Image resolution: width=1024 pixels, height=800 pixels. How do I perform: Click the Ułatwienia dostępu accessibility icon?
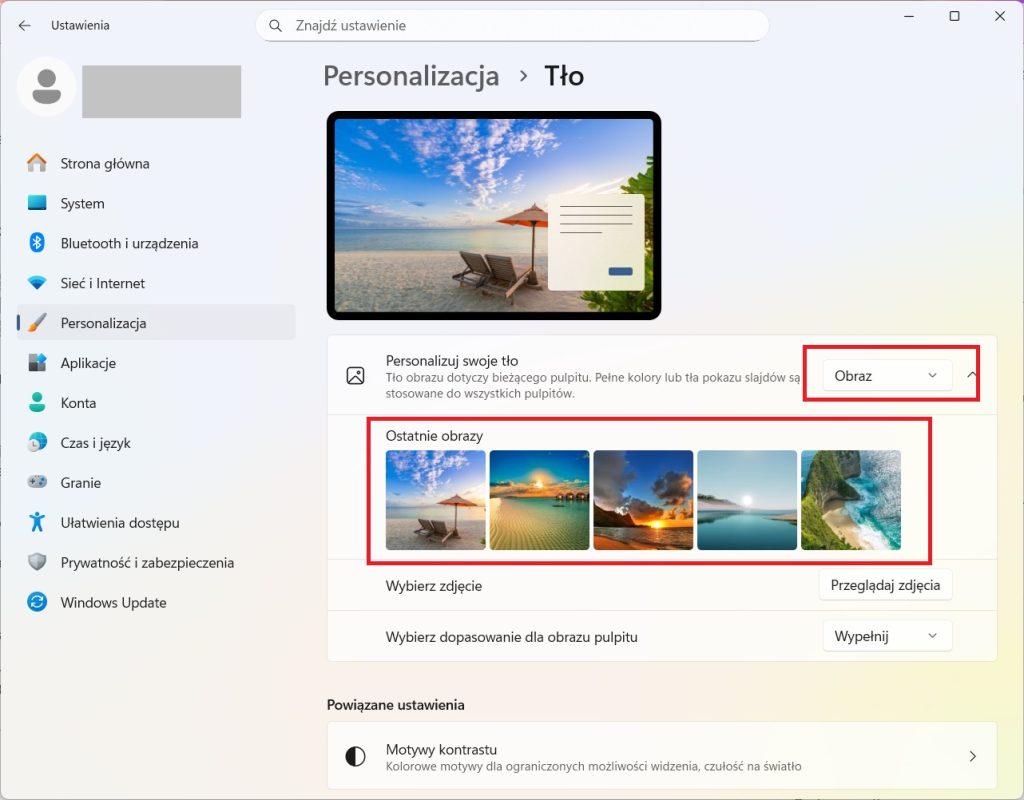[37, 523]
